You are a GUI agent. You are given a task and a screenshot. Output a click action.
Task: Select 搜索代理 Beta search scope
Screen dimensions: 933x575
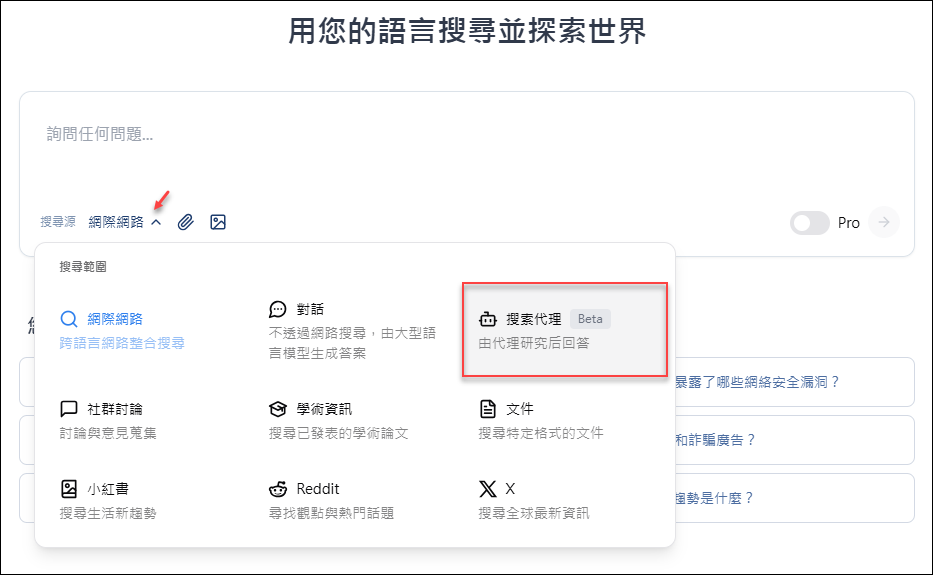click(x=565, y=330)
